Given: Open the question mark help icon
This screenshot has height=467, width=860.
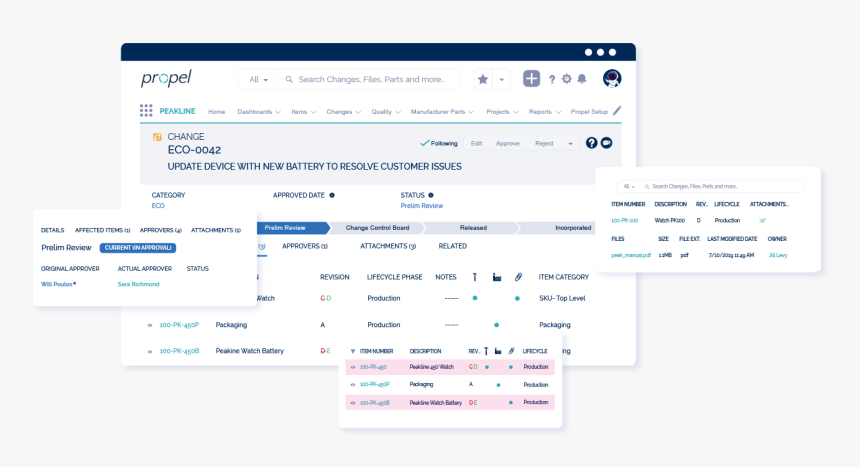Looking at the screenshot, I should pos(552,79).
